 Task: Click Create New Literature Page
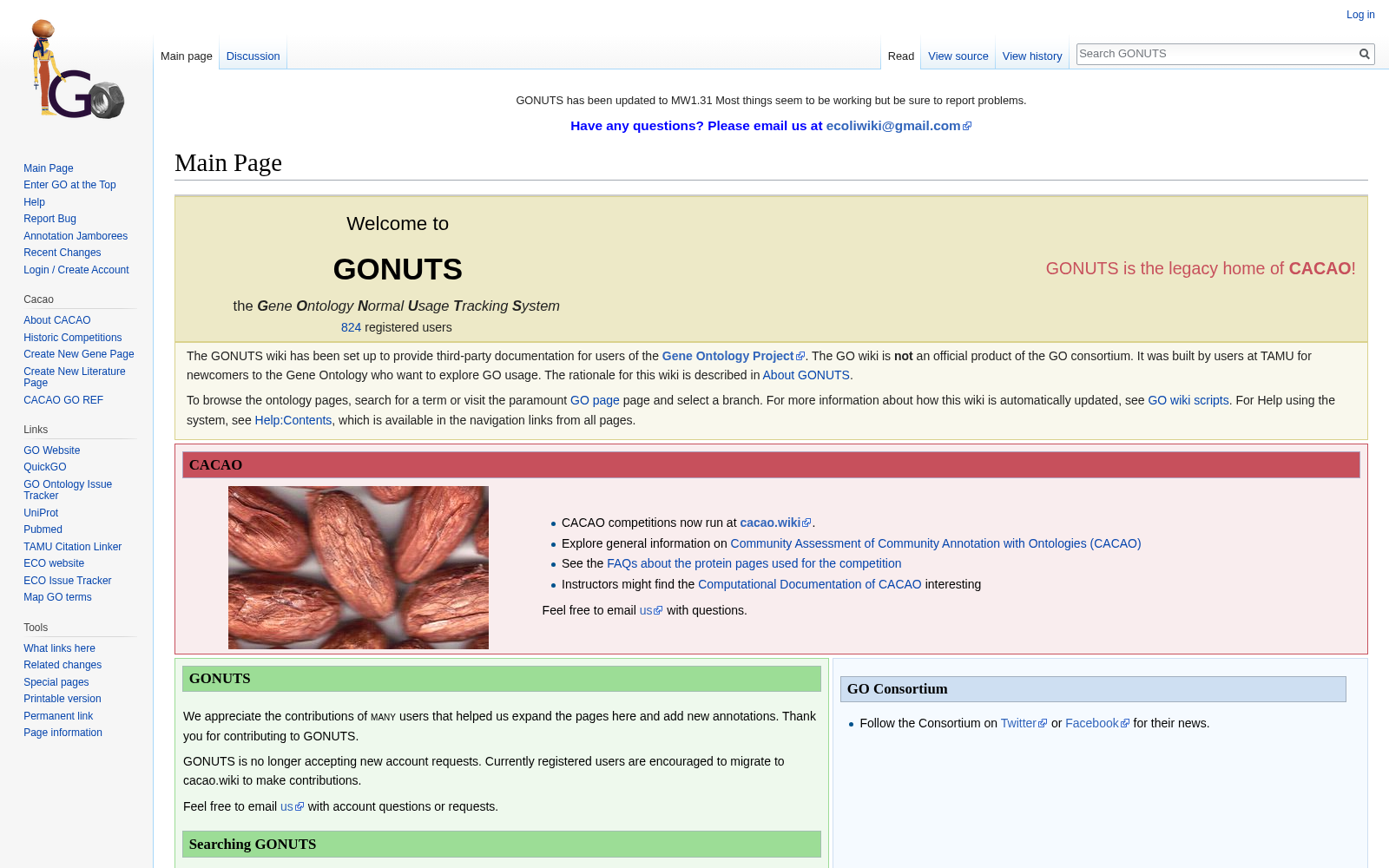click(74, 377)
